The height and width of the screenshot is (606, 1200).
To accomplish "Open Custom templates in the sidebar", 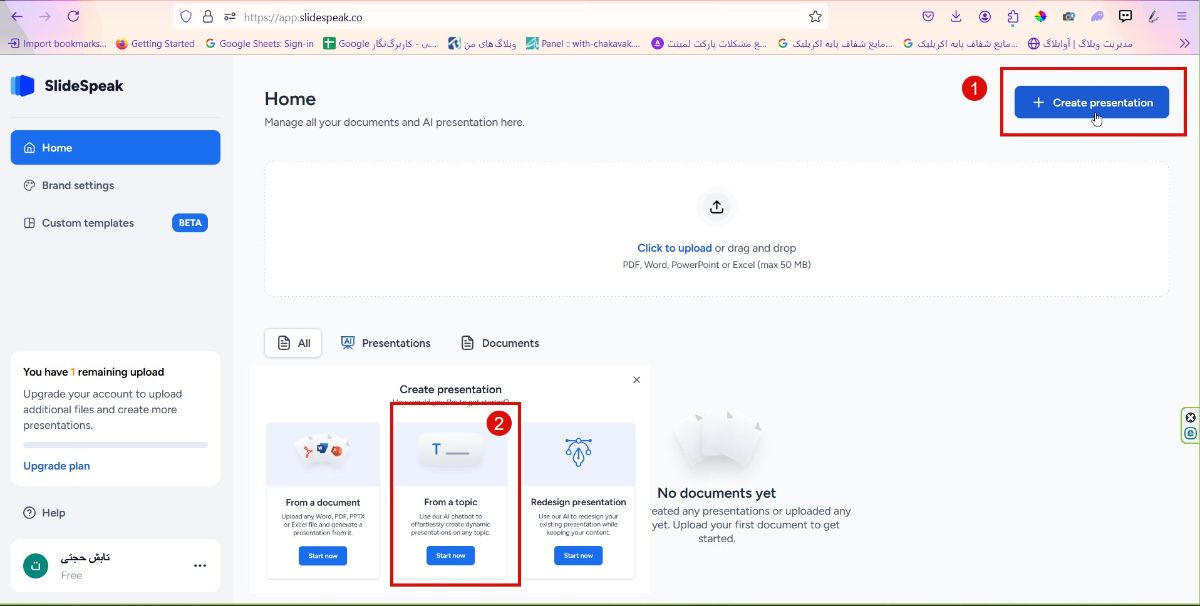I will [88, 223].
